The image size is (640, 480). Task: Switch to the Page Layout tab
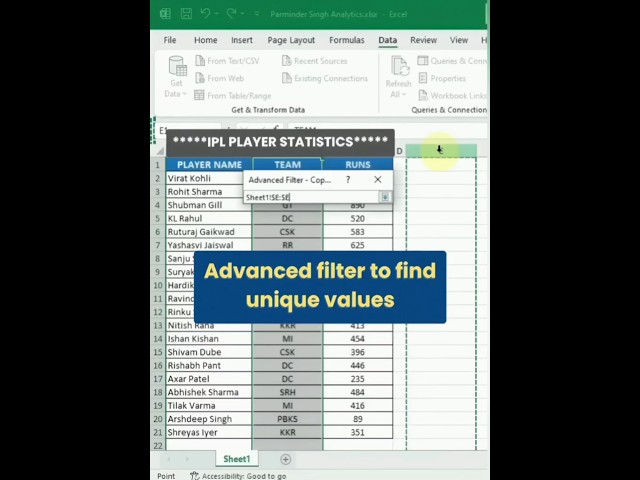click(291, 40)
